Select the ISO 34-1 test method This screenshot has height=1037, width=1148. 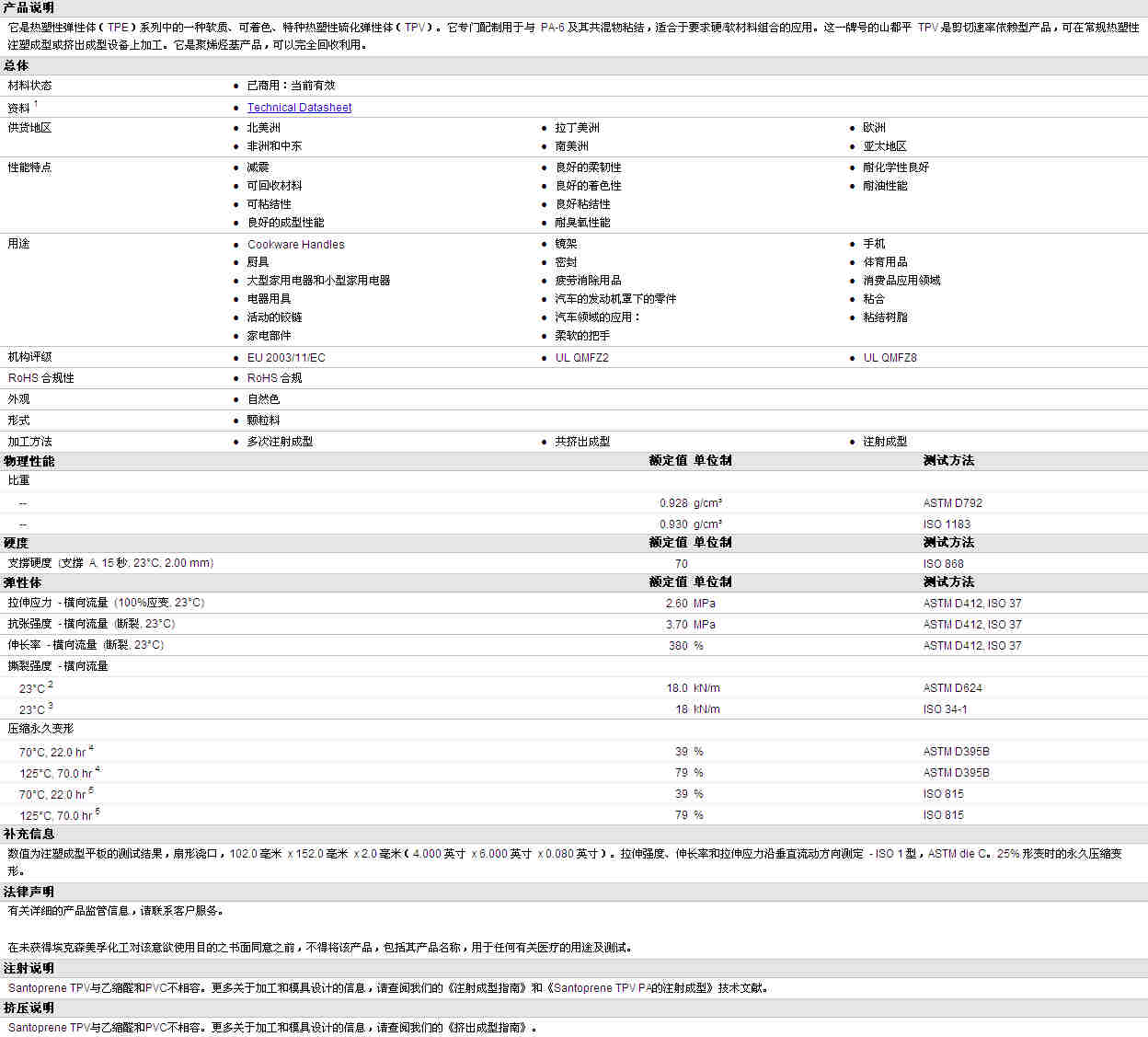point(946,709)
